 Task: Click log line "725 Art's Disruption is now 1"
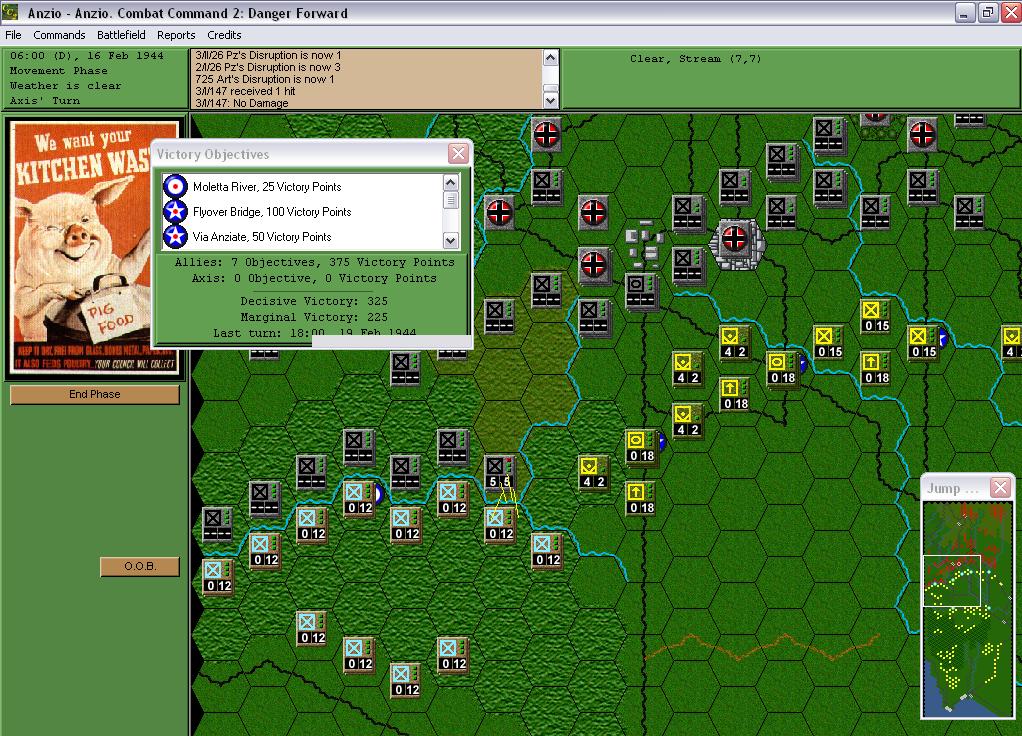click(x=265, y=79)
